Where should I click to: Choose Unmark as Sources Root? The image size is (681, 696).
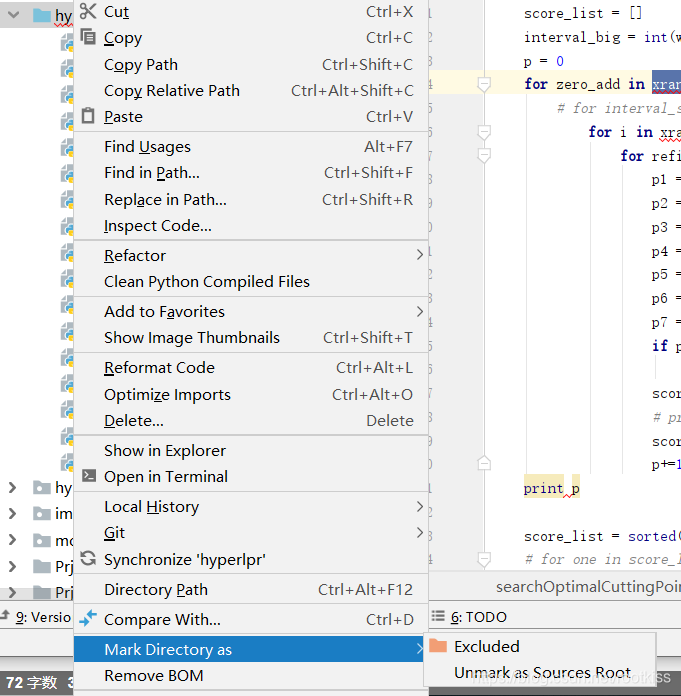[540, 672]
